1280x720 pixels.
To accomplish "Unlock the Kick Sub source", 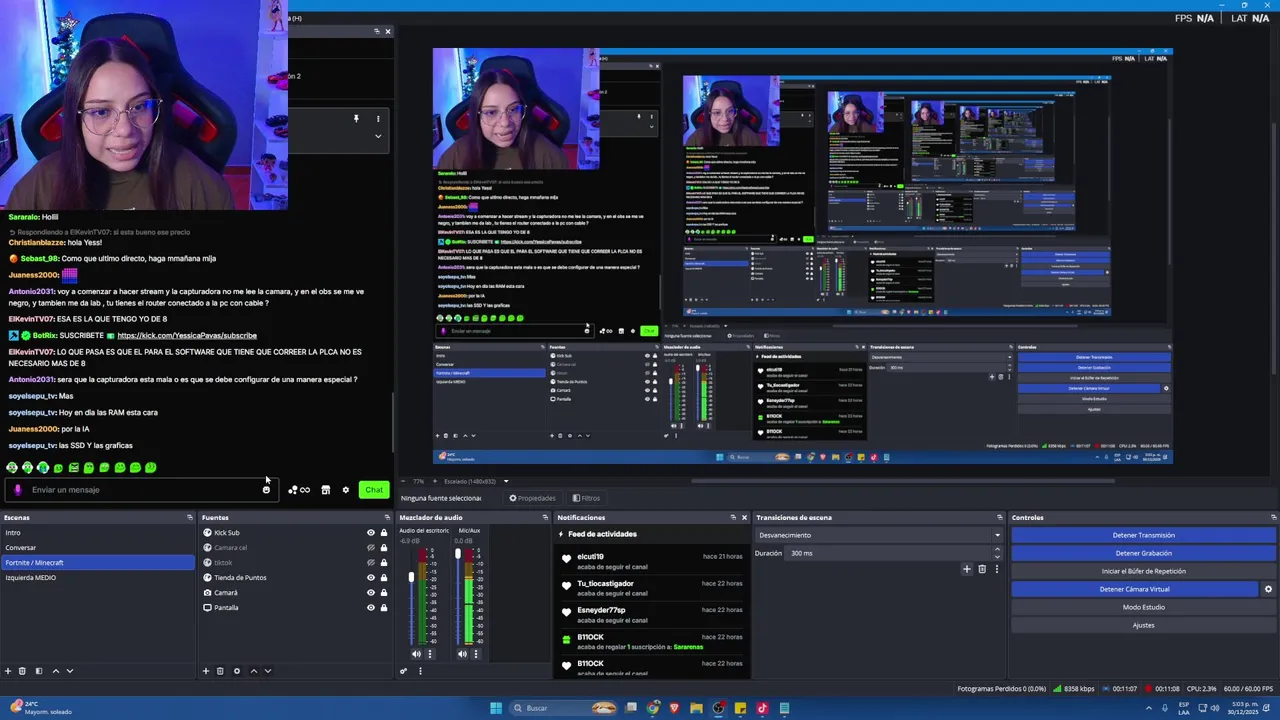I will click(x=384, y=533).
